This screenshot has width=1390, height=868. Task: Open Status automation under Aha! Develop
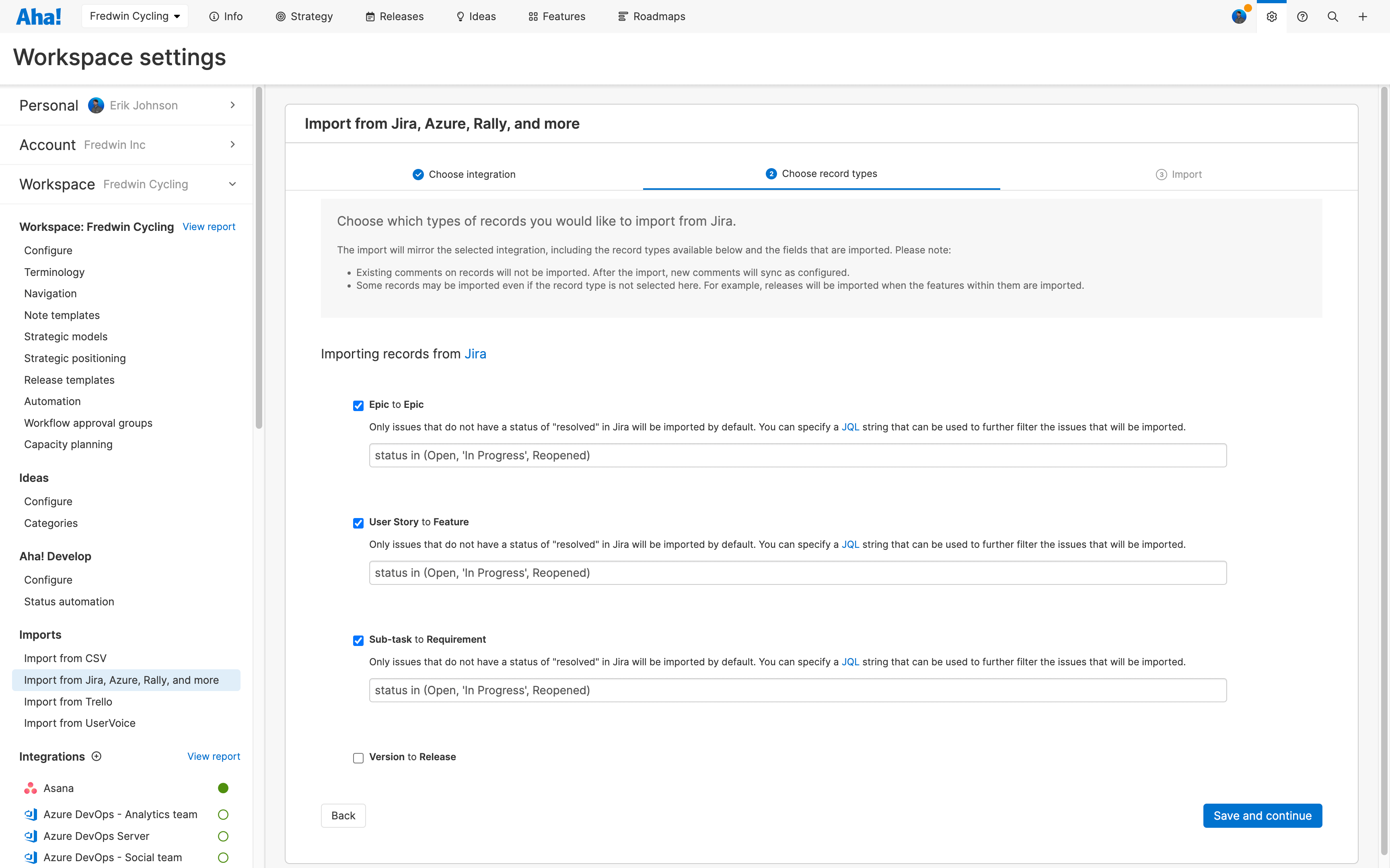tap(70, 602)
